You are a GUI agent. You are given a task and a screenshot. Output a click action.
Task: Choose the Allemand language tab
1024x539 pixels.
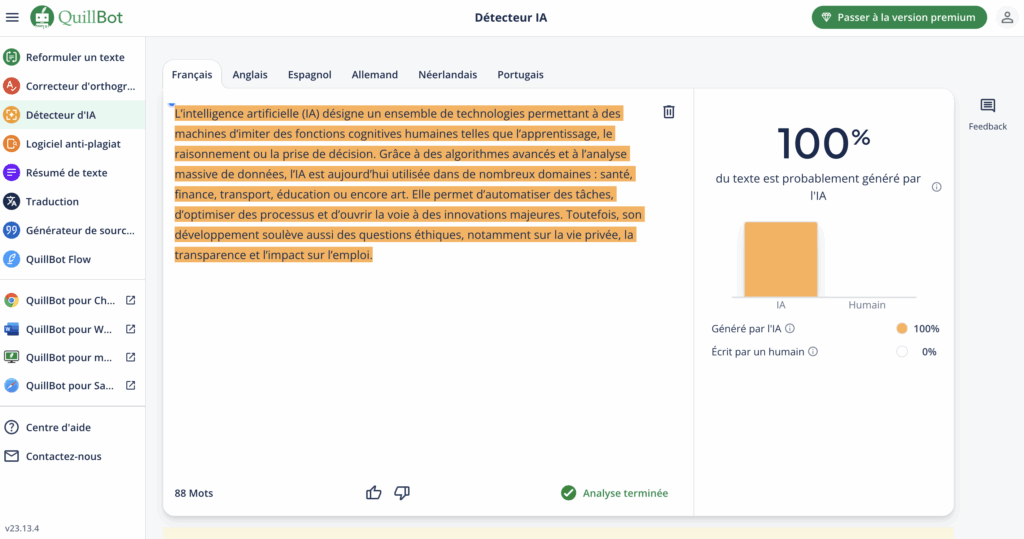375,74
